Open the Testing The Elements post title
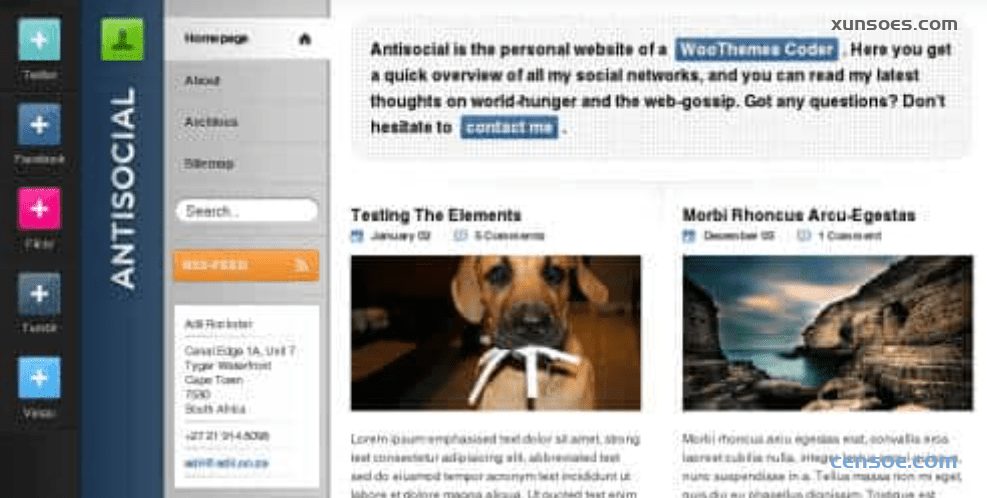This screenshot has height=498, width=987. (436, 215)
